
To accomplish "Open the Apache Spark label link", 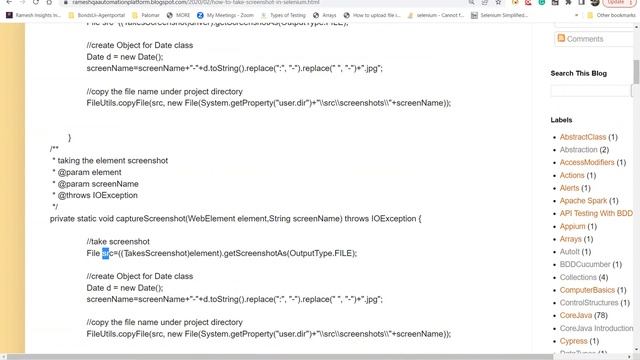I will click(x=583, y=200).
